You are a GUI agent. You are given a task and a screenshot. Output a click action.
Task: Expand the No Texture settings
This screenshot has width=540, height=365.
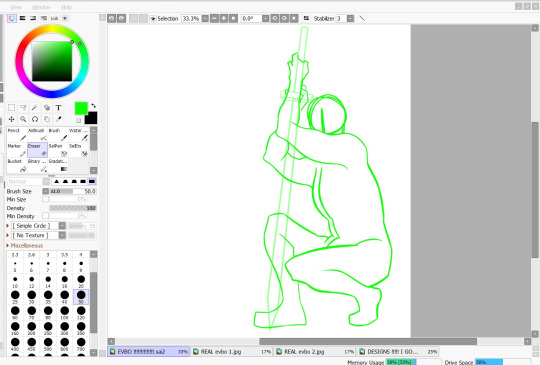8,235
